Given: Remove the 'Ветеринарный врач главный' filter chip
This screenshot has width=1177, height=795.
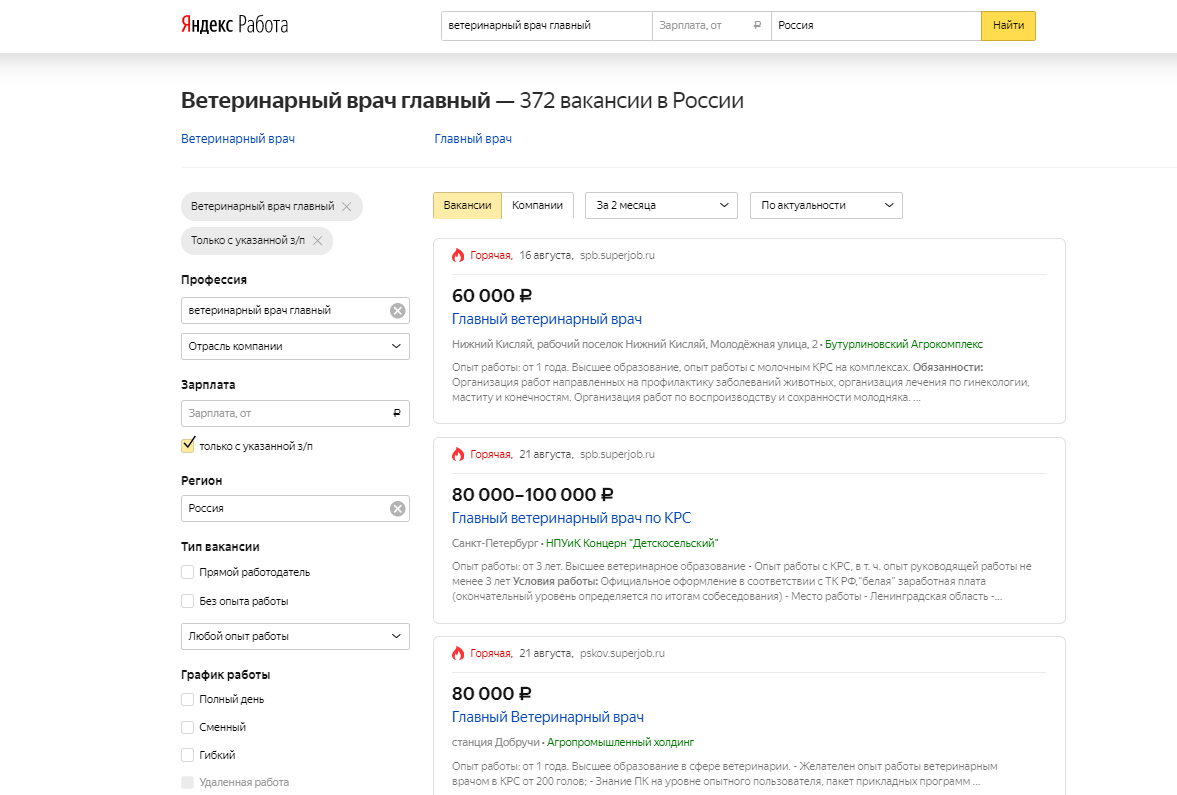Looking at the screenshot, I should pos(346,207).
